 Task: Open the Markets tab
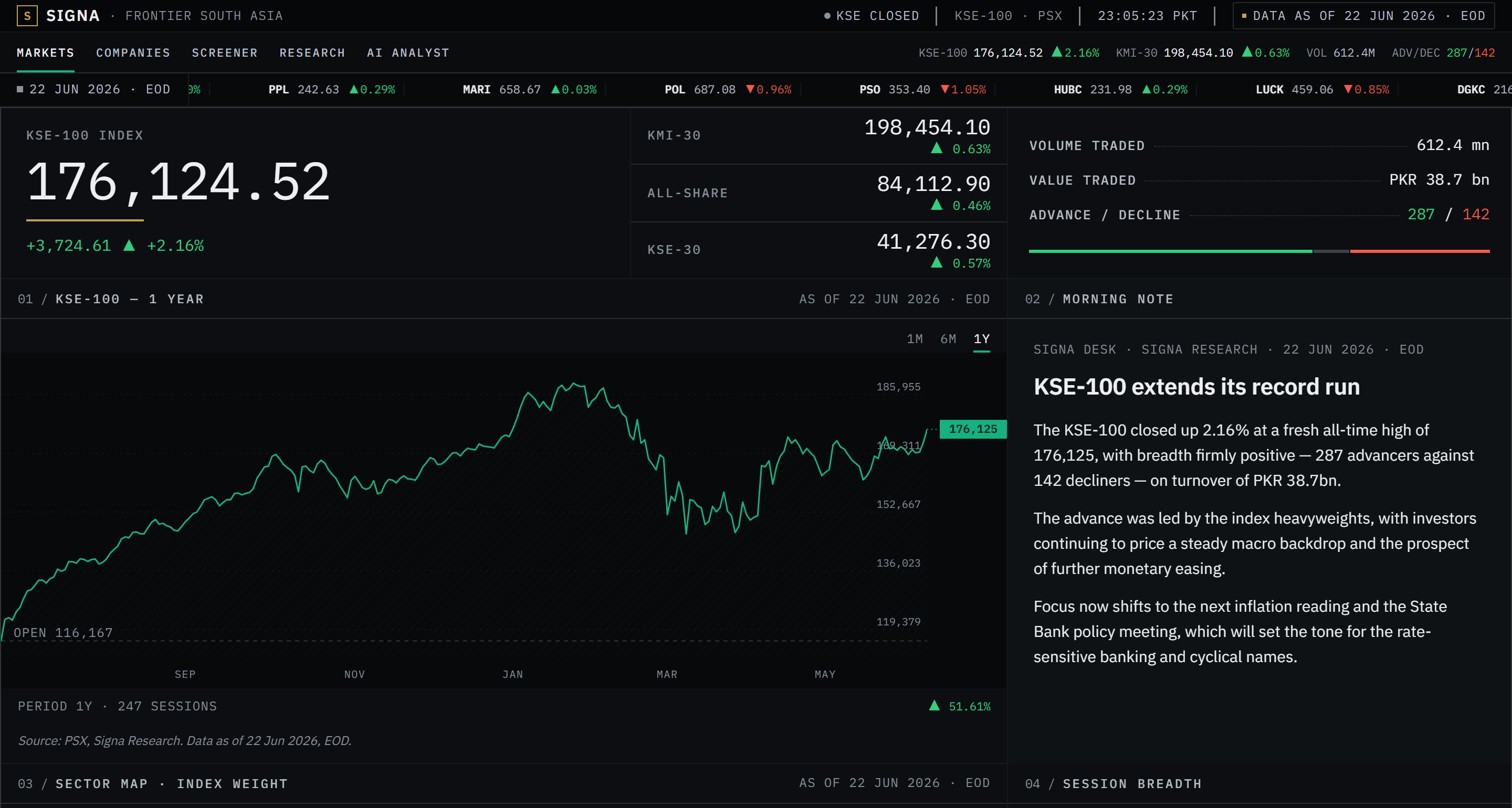(46, 53)
